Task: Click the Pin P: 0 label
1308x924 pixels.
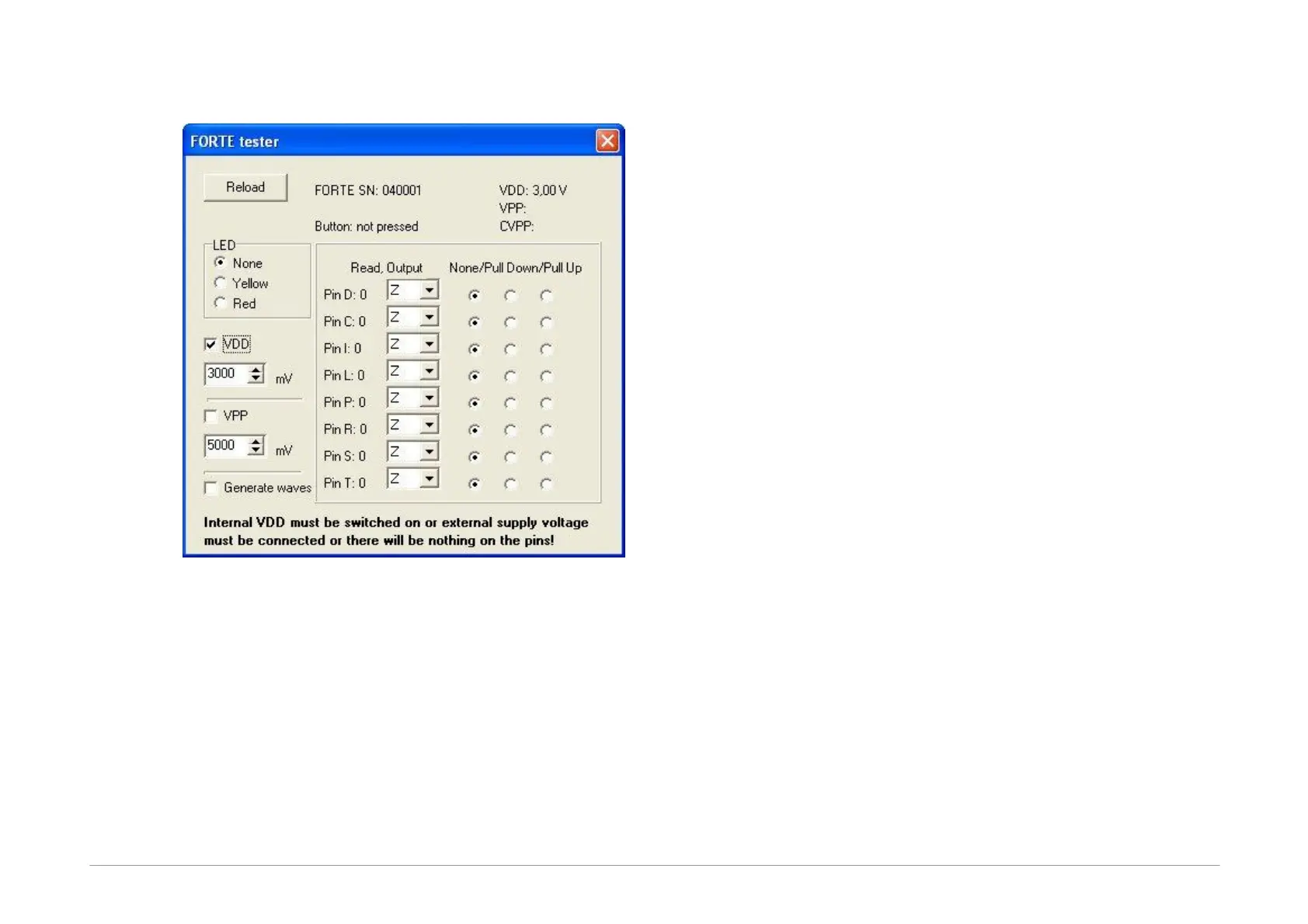Action: coord(345,402)
